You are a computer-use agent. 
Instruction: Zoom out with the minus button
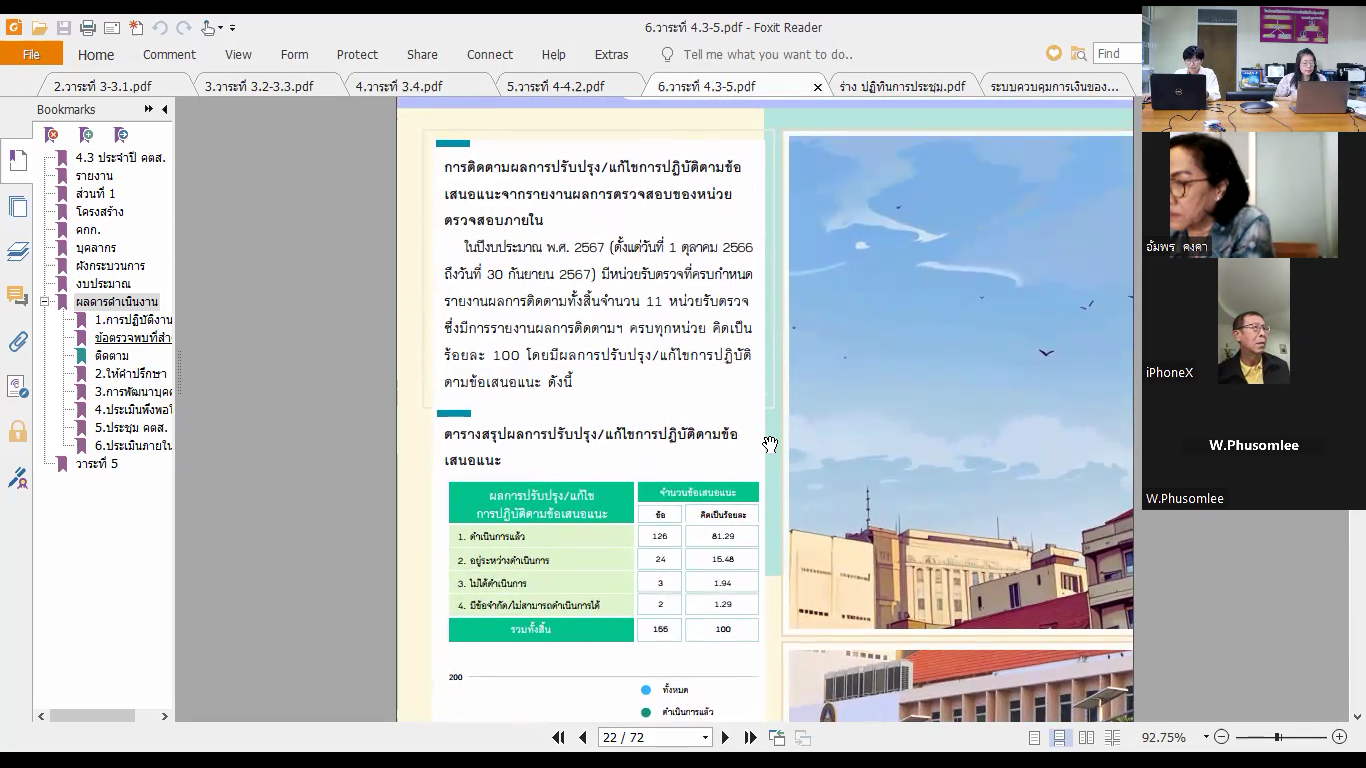click(x=1221, y=738)
